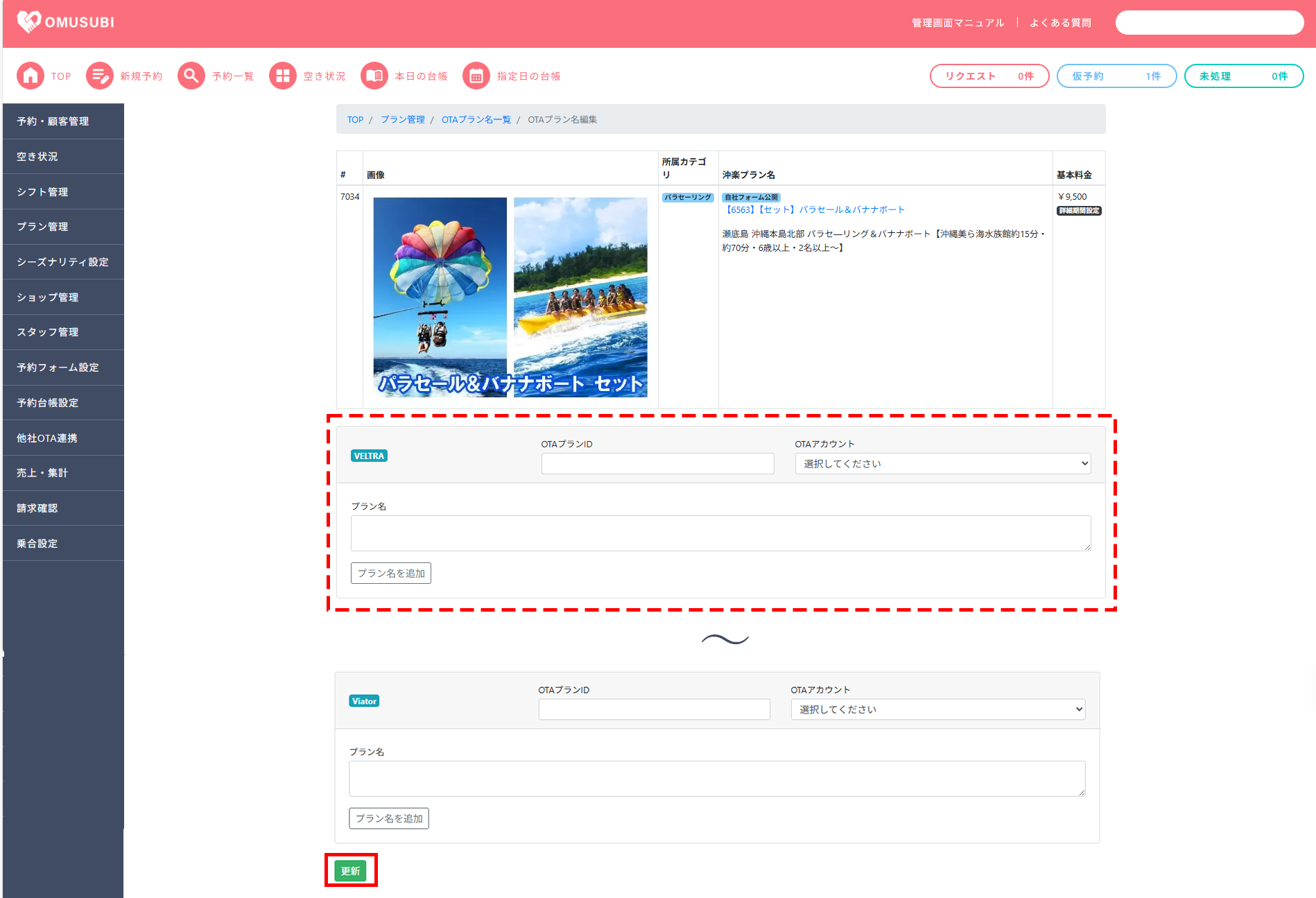Click プラン名を追加 under Viator
The image size is (1316, 898).
tap(389, 819)
